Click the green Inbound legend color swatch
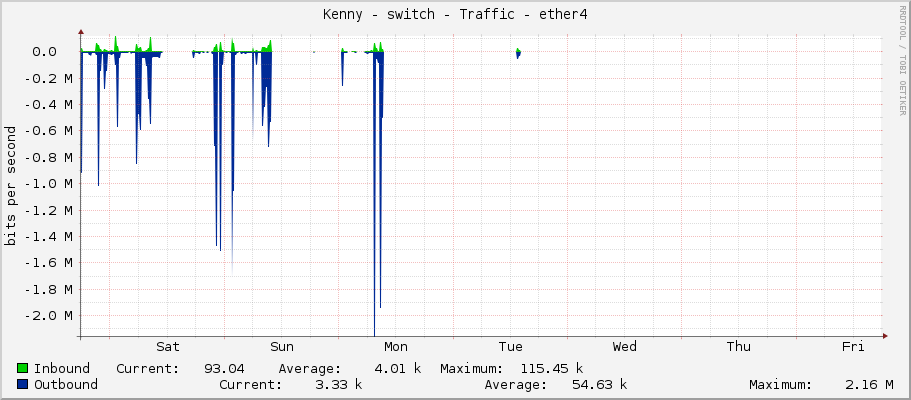Screen dimensions: 911x400 pos(23,369)
